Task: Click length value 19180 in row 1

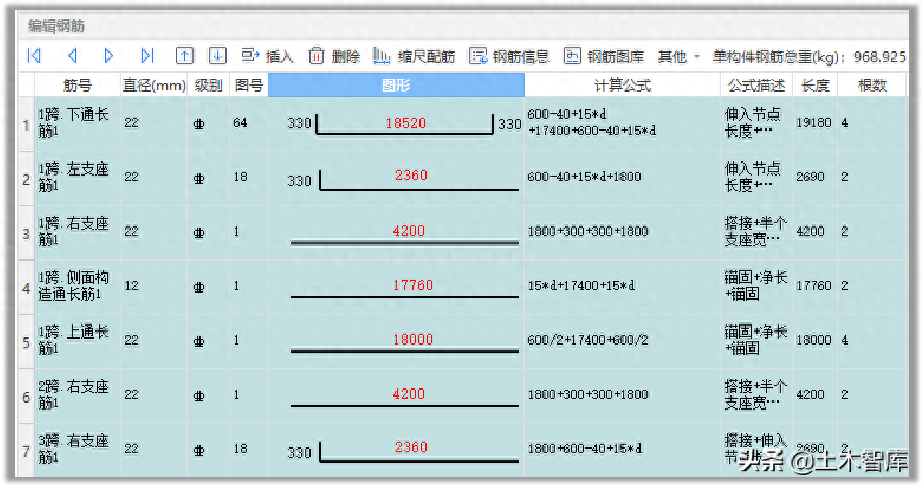Action: pos(814,123)
